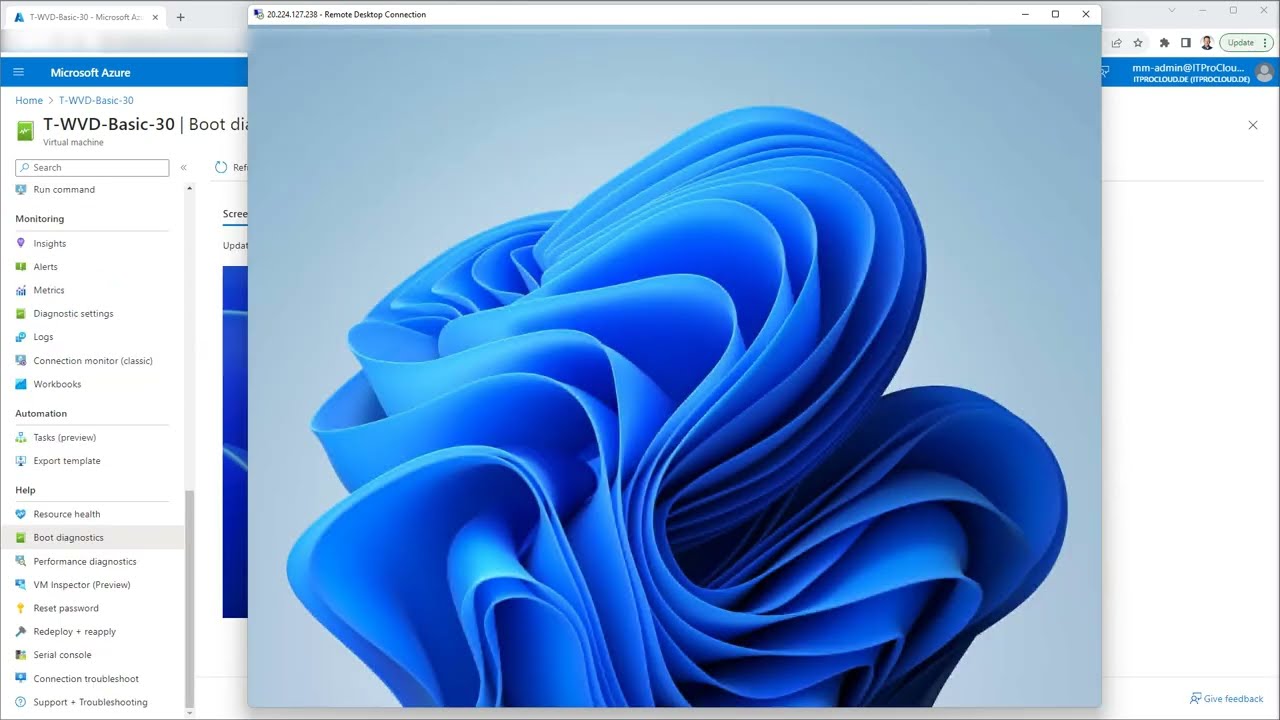
Task: Close the Boot diagnostics blade with X
Action: pyautogui.click(x=1253, y=125)
